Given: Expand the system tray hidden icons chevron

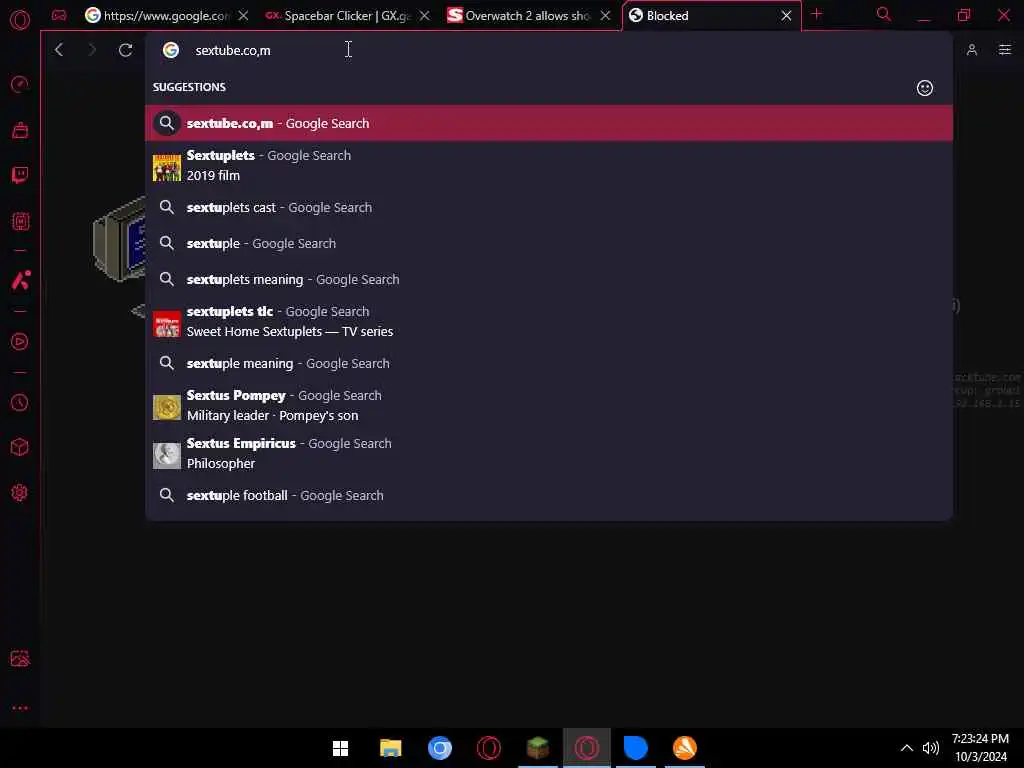Looking at the screenshot, I should [906, 748].
